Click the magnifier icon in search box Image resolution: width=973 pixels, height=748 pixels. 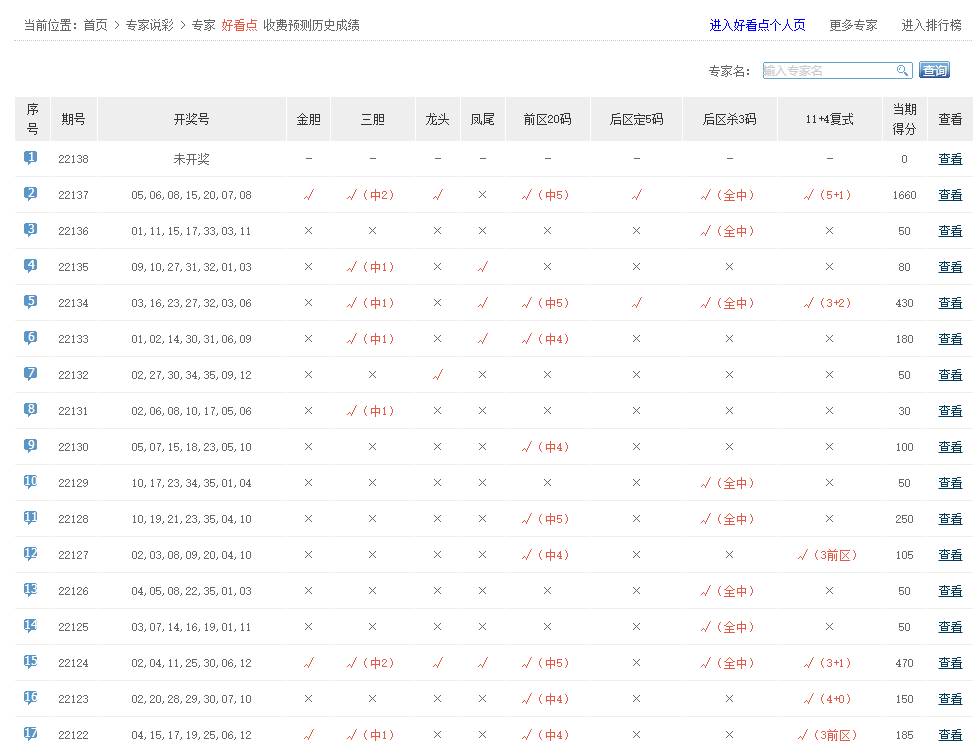[902, 70]
